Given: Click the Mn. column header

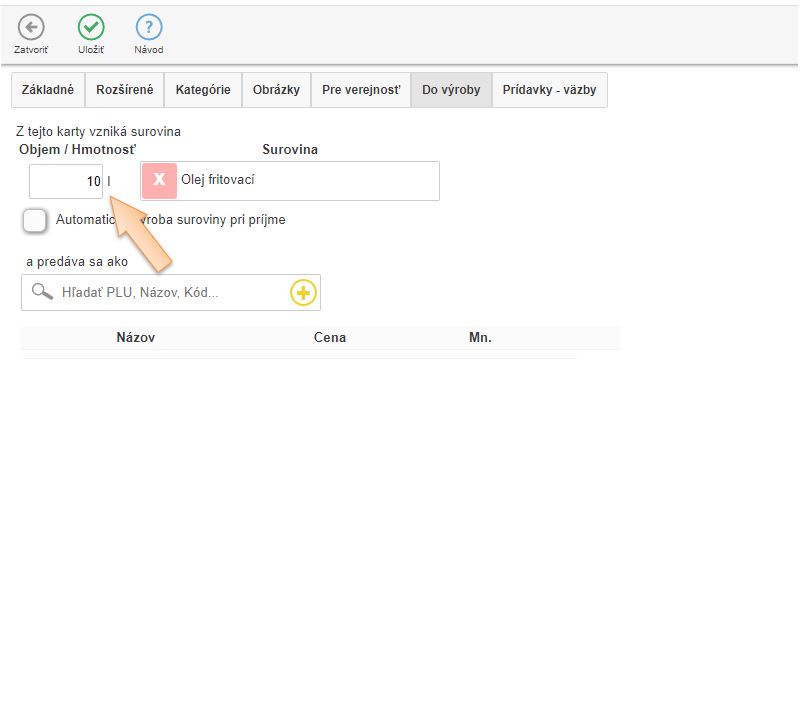Looking at the screenshot, I should coord(480,338).
